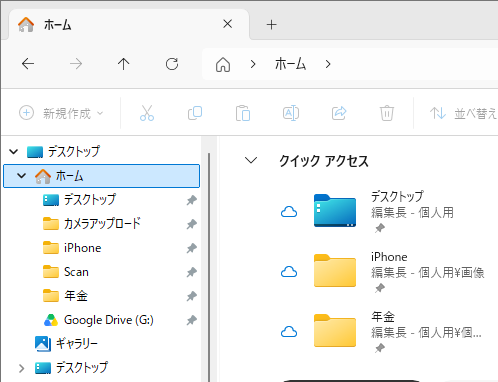Screen dimensions: 498x382
Task: Collapse top デスクトップ tree node
Action: tap(14, 152)
